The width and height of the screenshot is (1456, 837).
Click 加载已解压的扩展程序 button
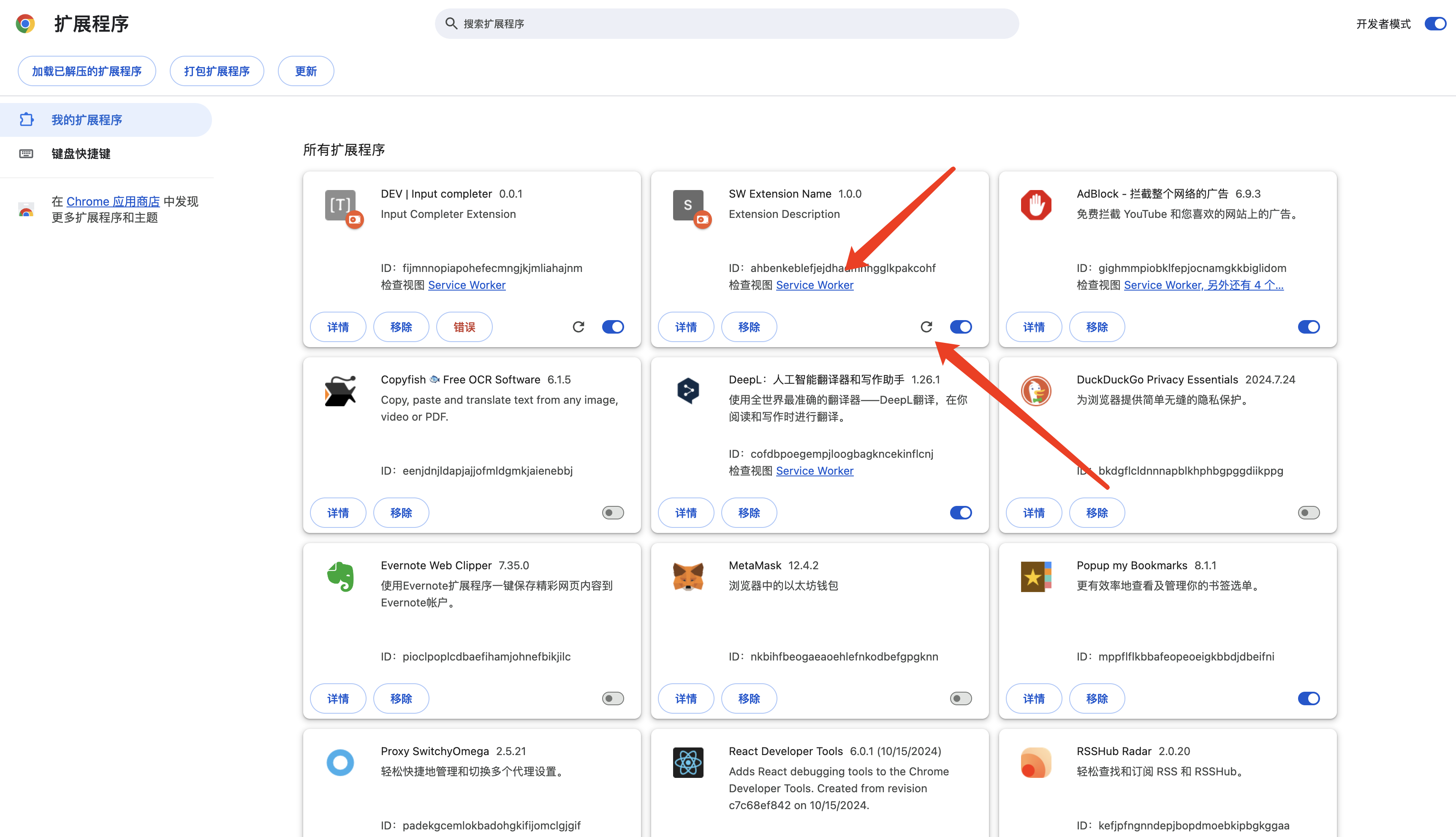click(87, 71)
